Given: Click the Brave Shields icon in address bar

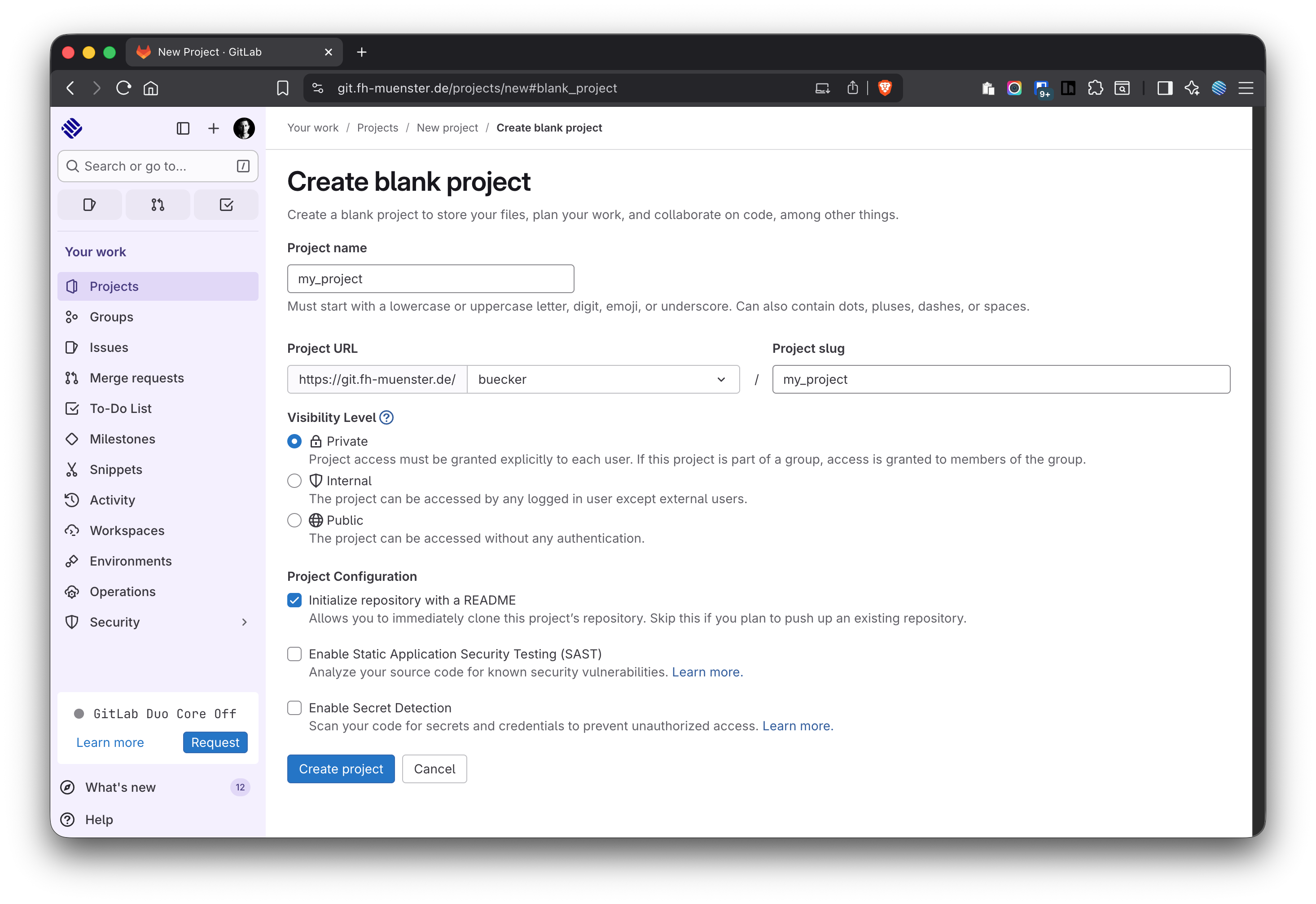Looking at the screenshot, I should point(885,88).
